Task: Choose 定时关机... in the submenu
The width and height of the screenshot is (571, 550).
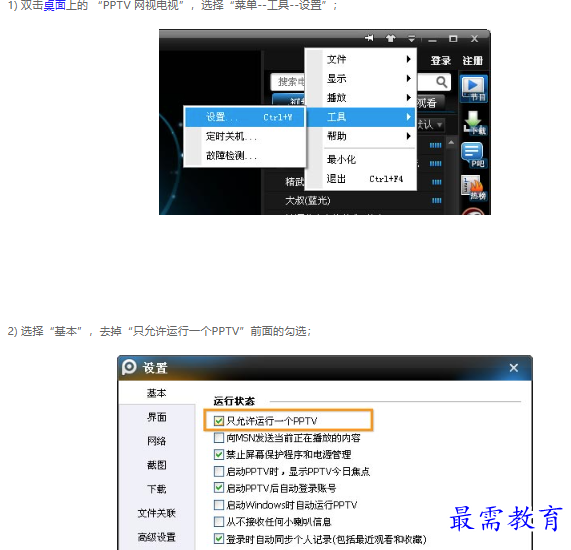Action: point(245,136)
